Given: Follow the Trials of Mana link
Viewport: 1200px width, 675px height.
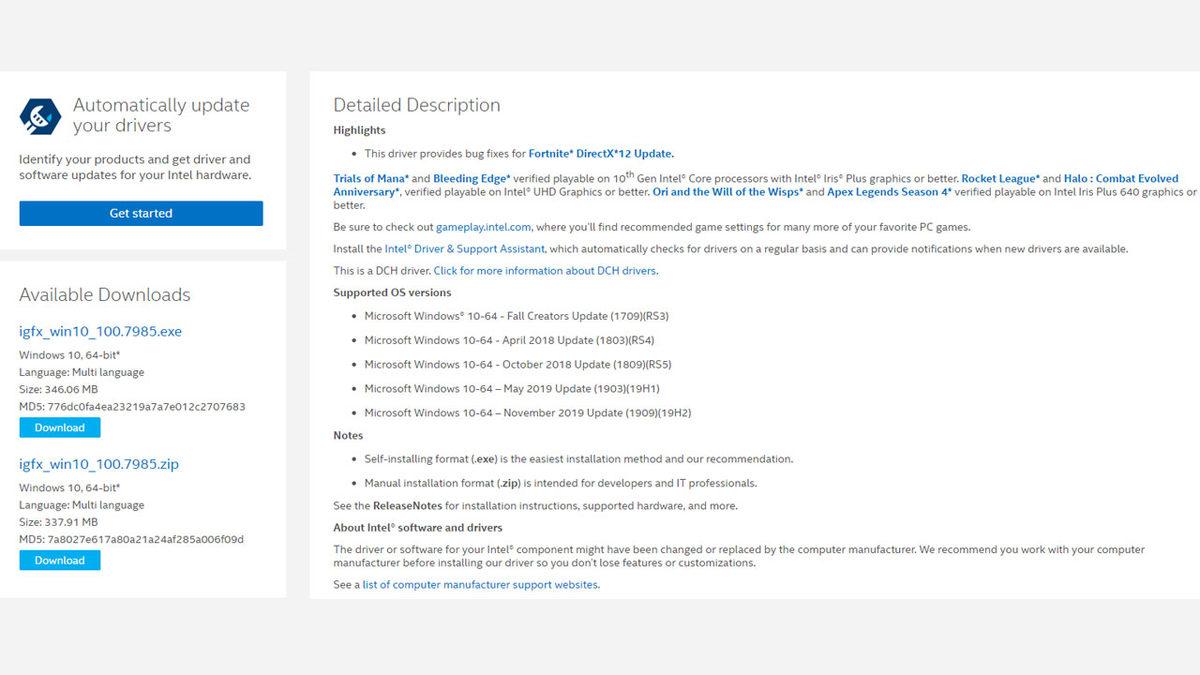Looking at the screenshot, I should [371, 179].
